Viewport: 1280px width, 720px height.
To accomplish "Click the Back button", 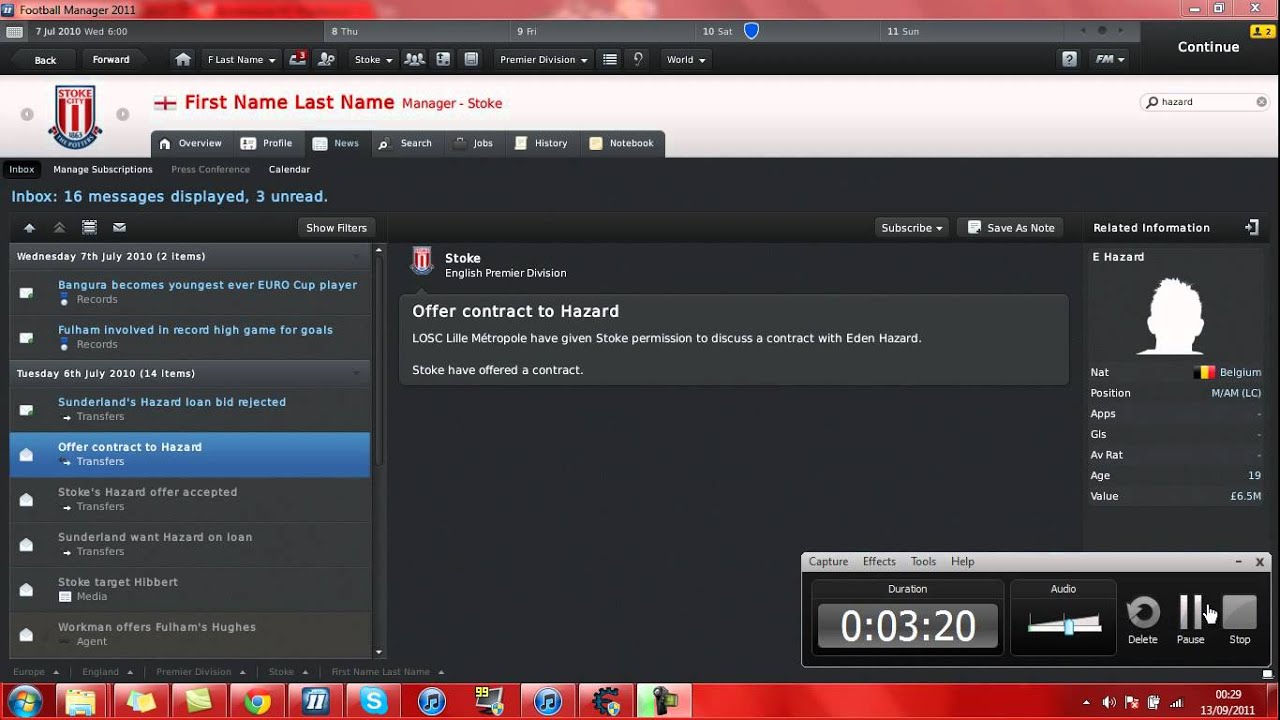I will [45, 60].
